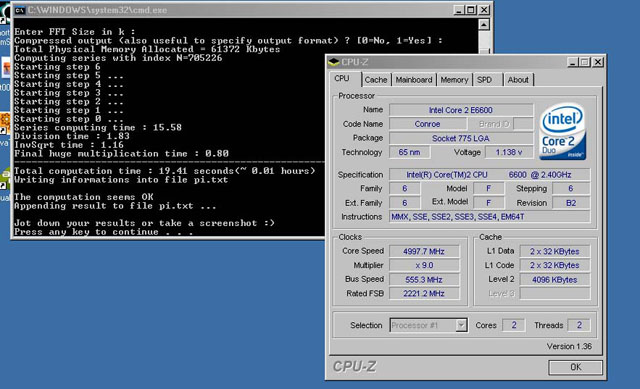Click the Stepping value '6'
Screen dimensions: 640x389
(571, 189)
